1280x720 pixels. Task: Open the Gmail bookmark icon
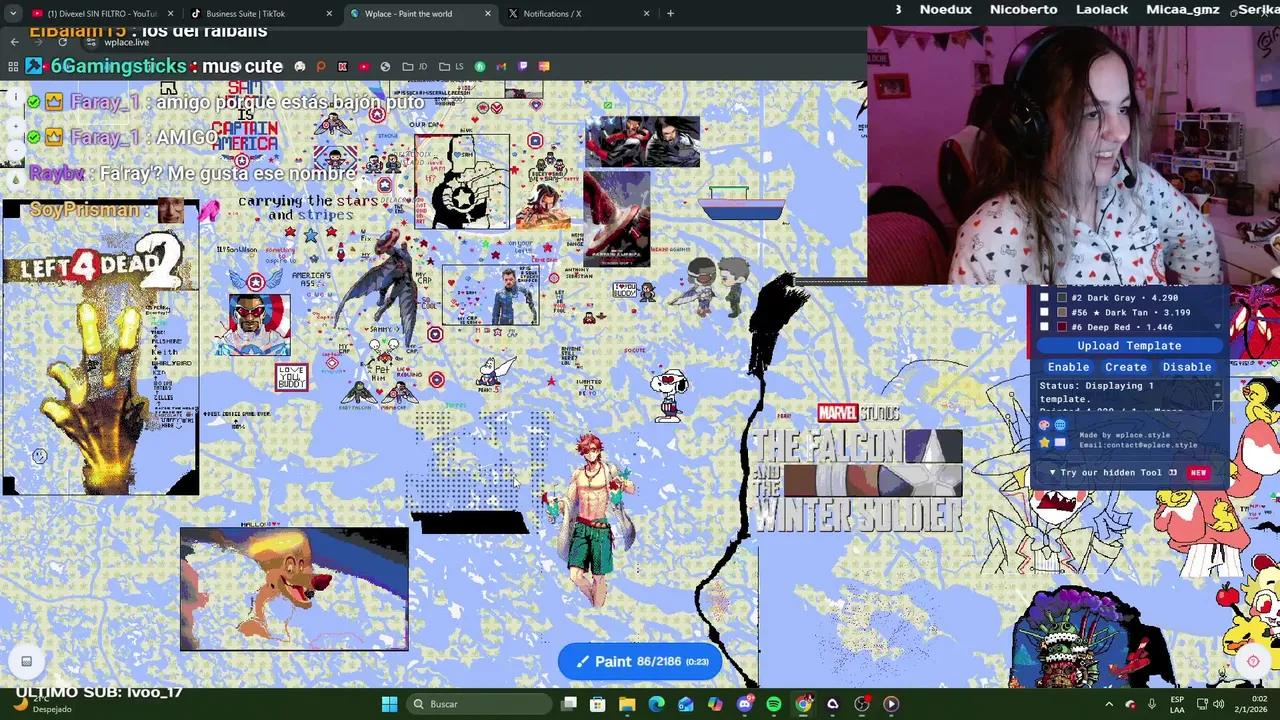[x=501, y=66]
